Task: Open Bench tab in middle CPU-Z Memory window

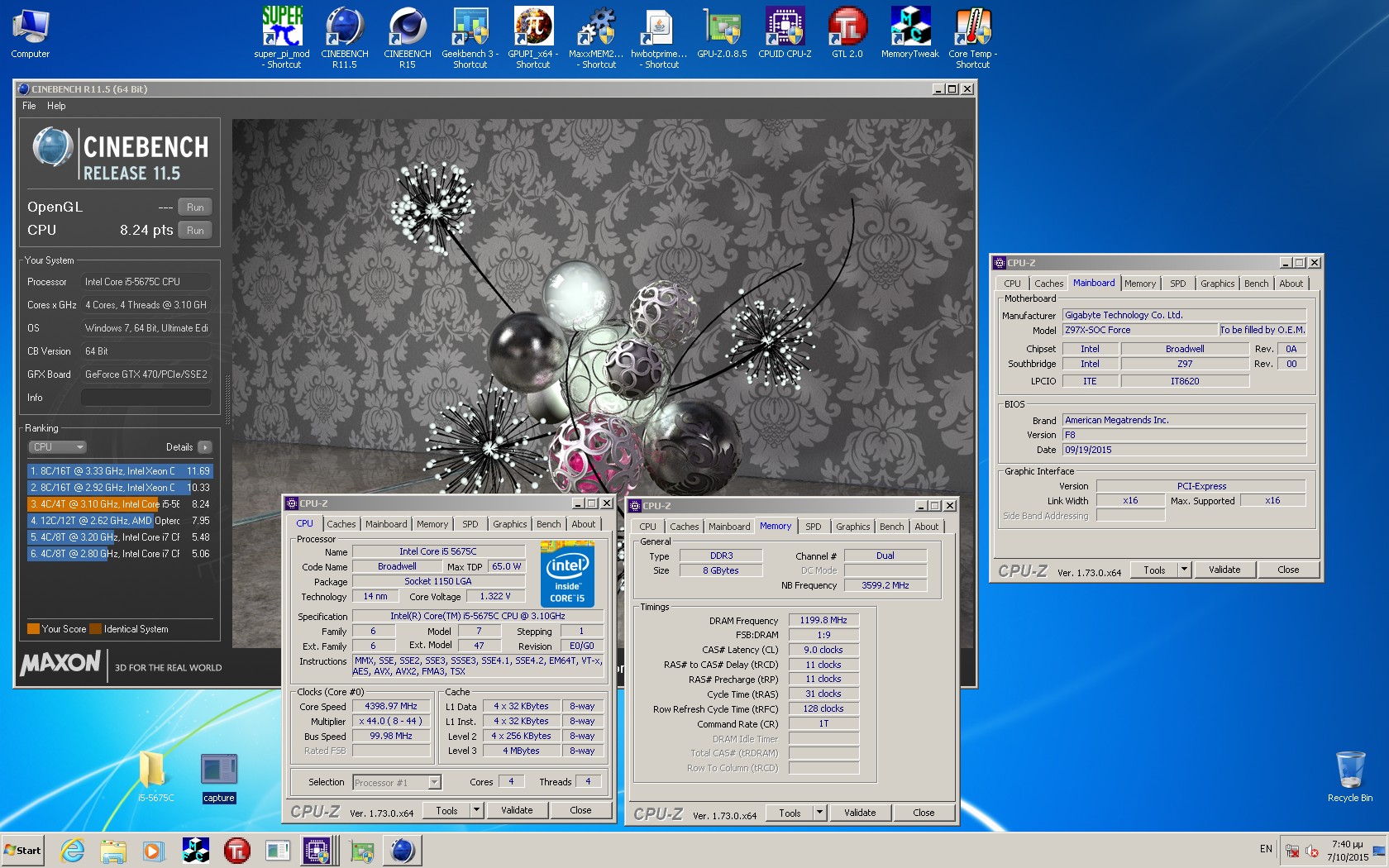Action: [891, 527]
